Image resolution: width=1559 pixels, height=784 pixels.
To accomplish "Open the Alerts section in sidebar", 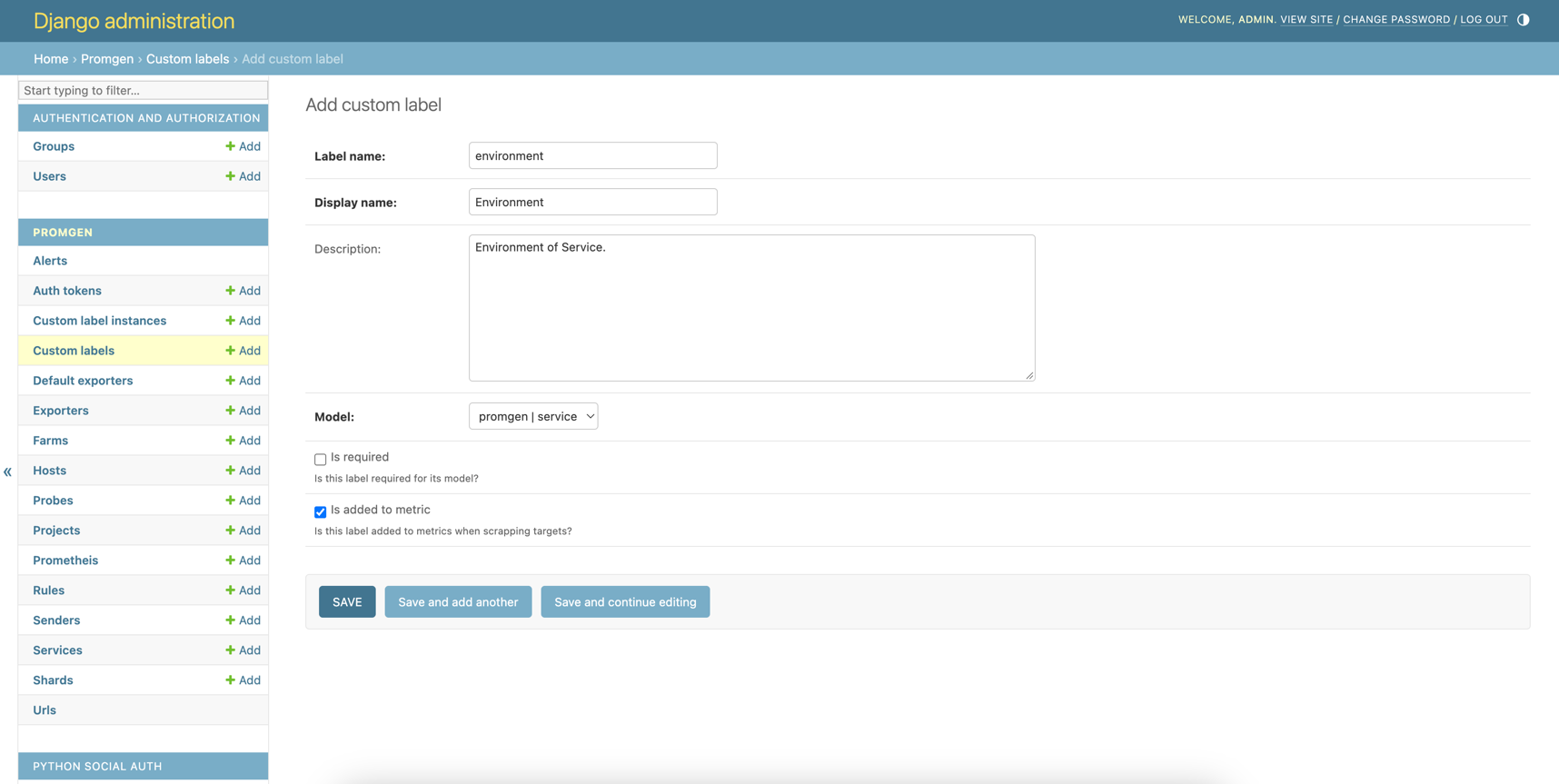I will click(50, 261).
